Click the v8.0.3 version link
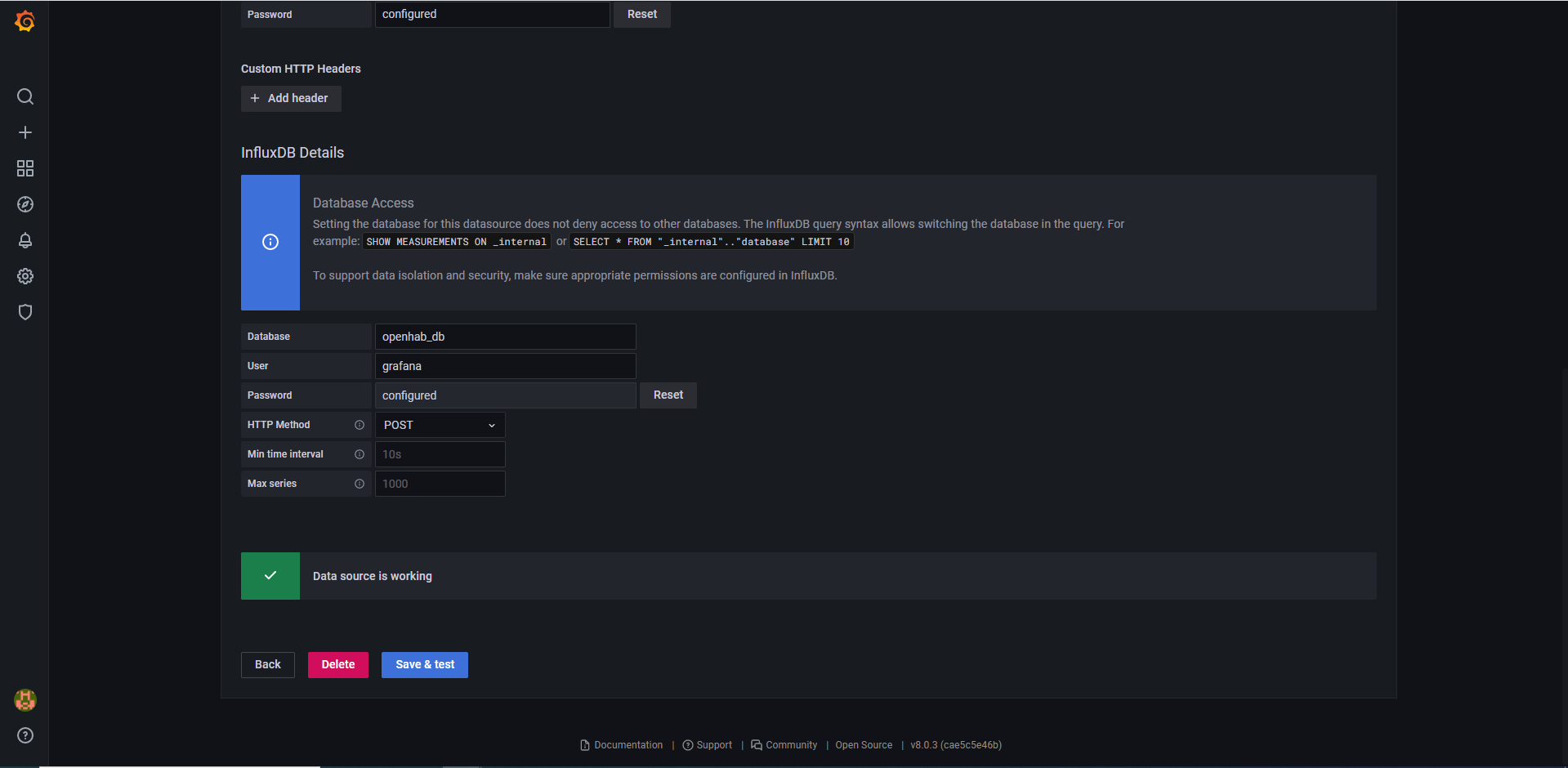 [956, 745]
